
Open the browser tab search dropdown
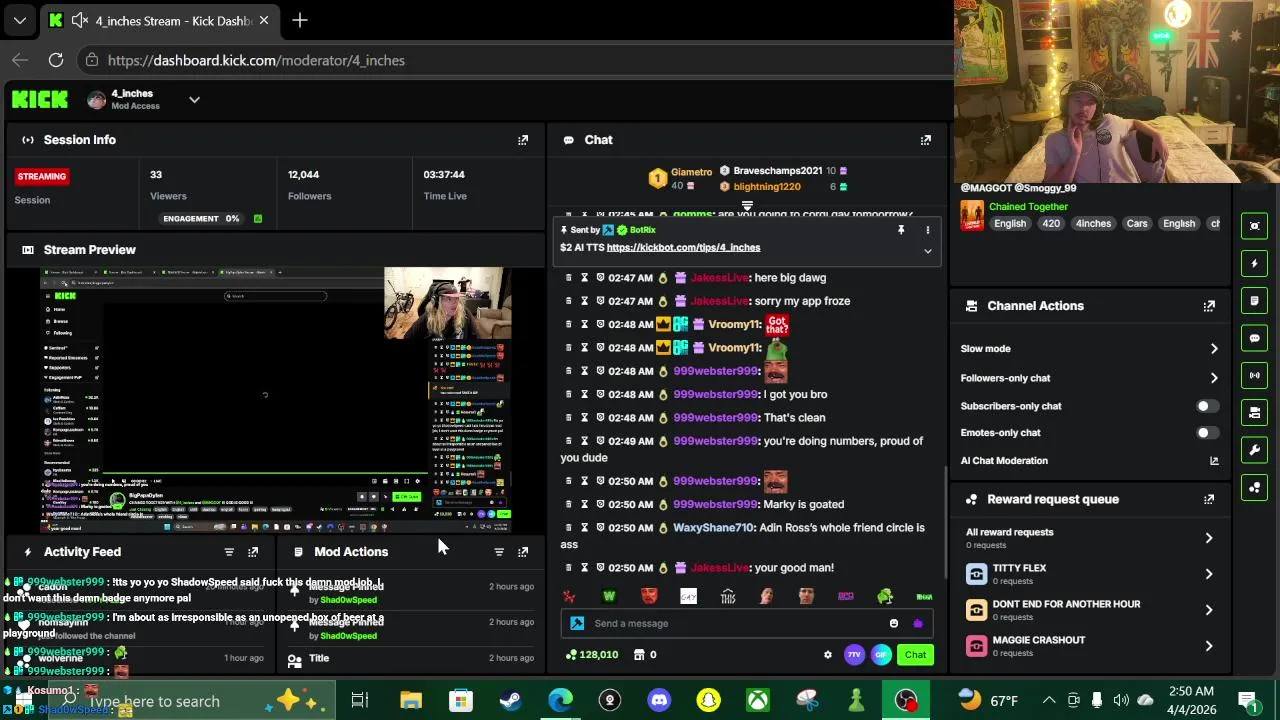tap(19, 20)
